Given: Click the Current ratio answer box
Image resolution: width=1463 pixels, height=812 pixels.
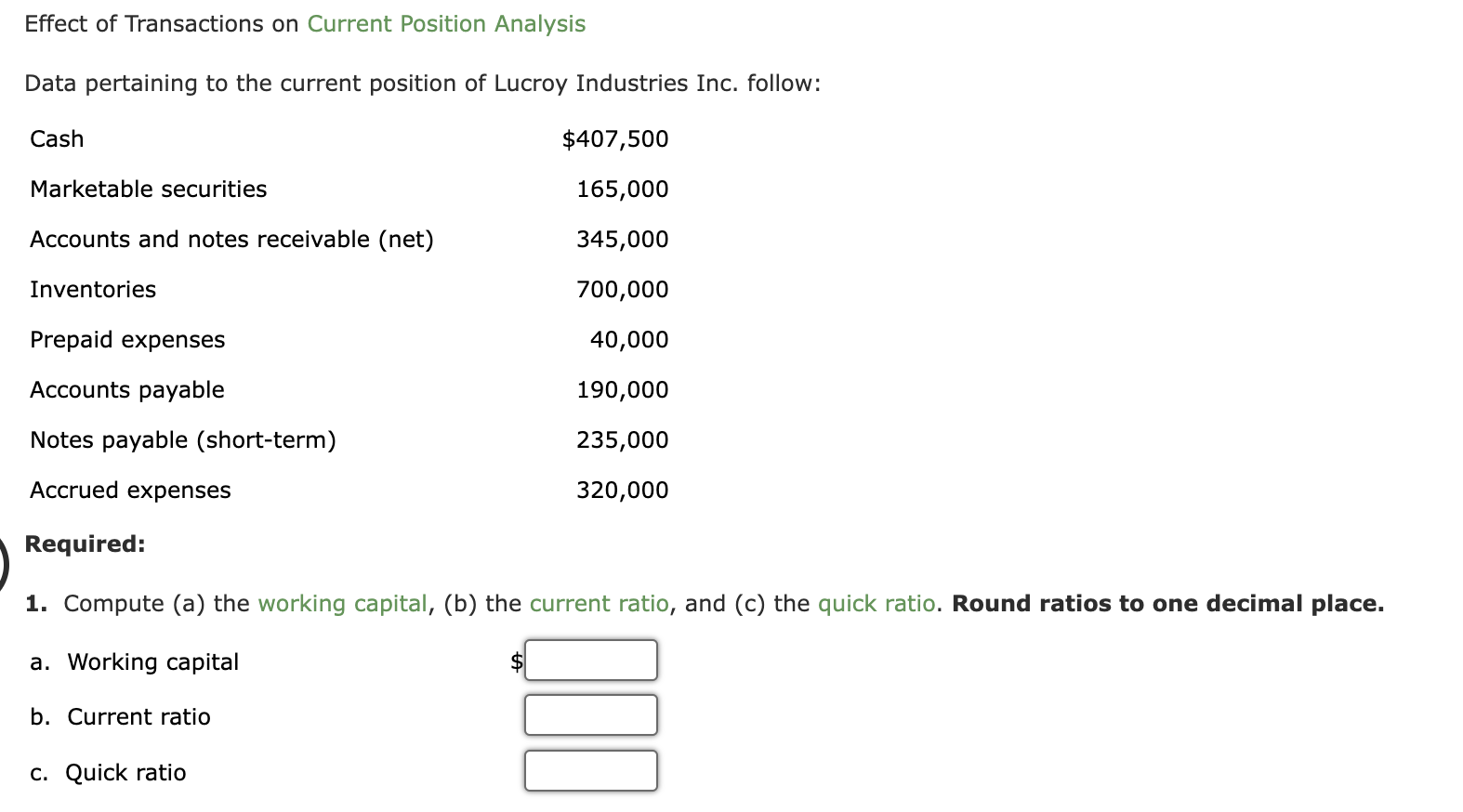Looking at the screenshot, I should (x=590, y=714).
